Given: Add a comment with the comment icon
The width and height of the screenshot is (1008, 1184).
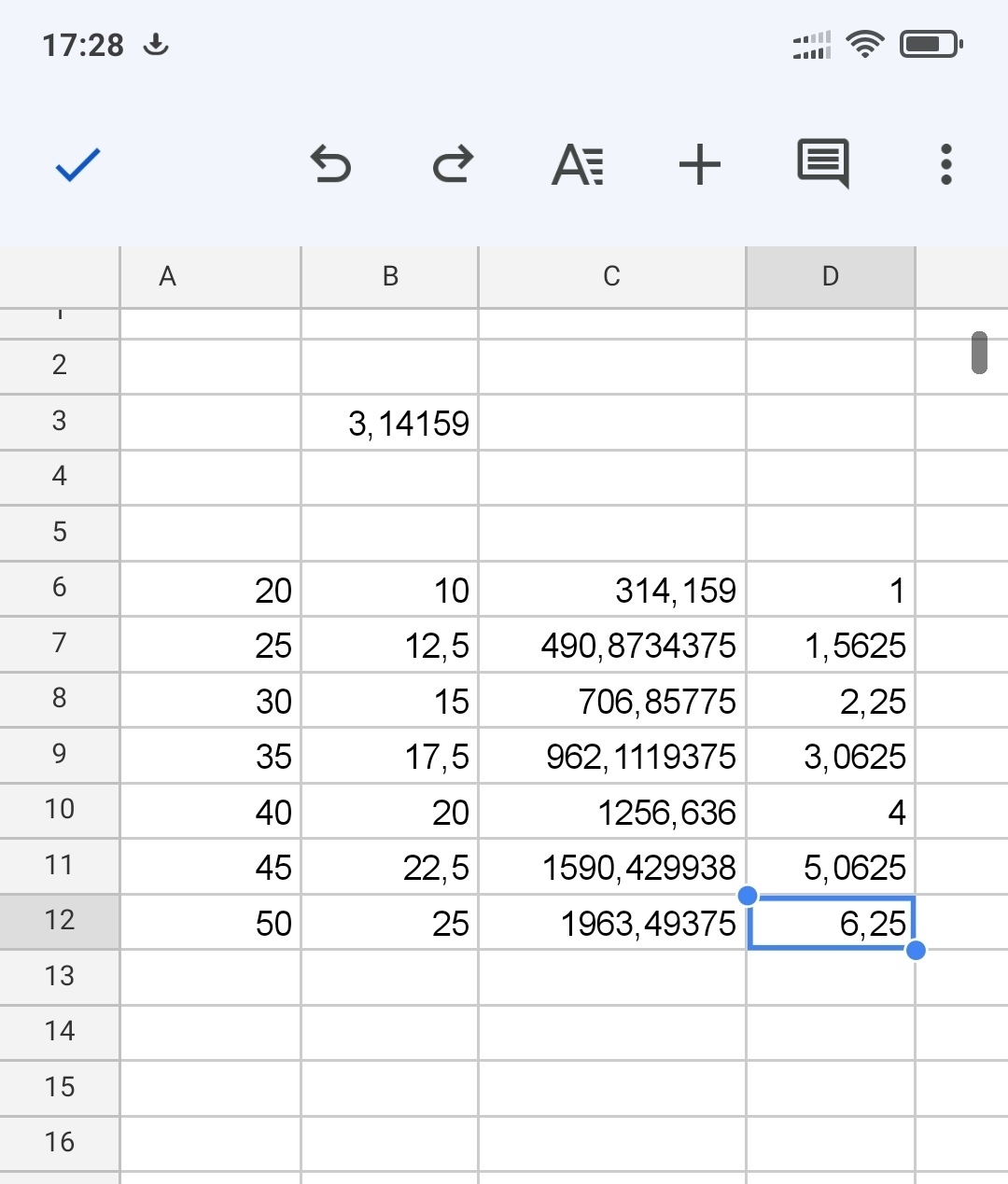Looking at the screenshot, I should pyautogui.click(x=822, y=164).
